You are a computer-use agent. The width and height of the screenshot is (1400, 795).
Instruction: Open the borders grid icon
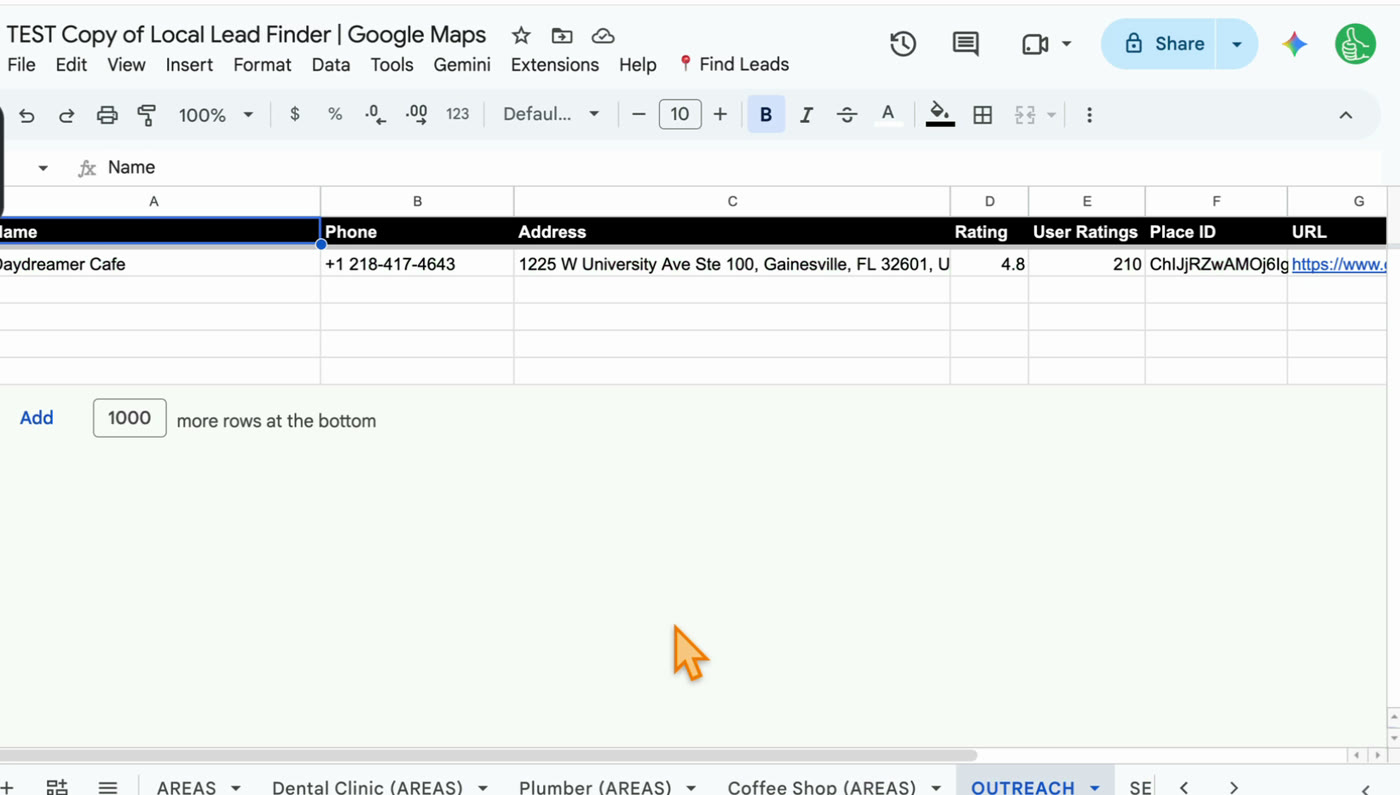click(x=983, y=115)
